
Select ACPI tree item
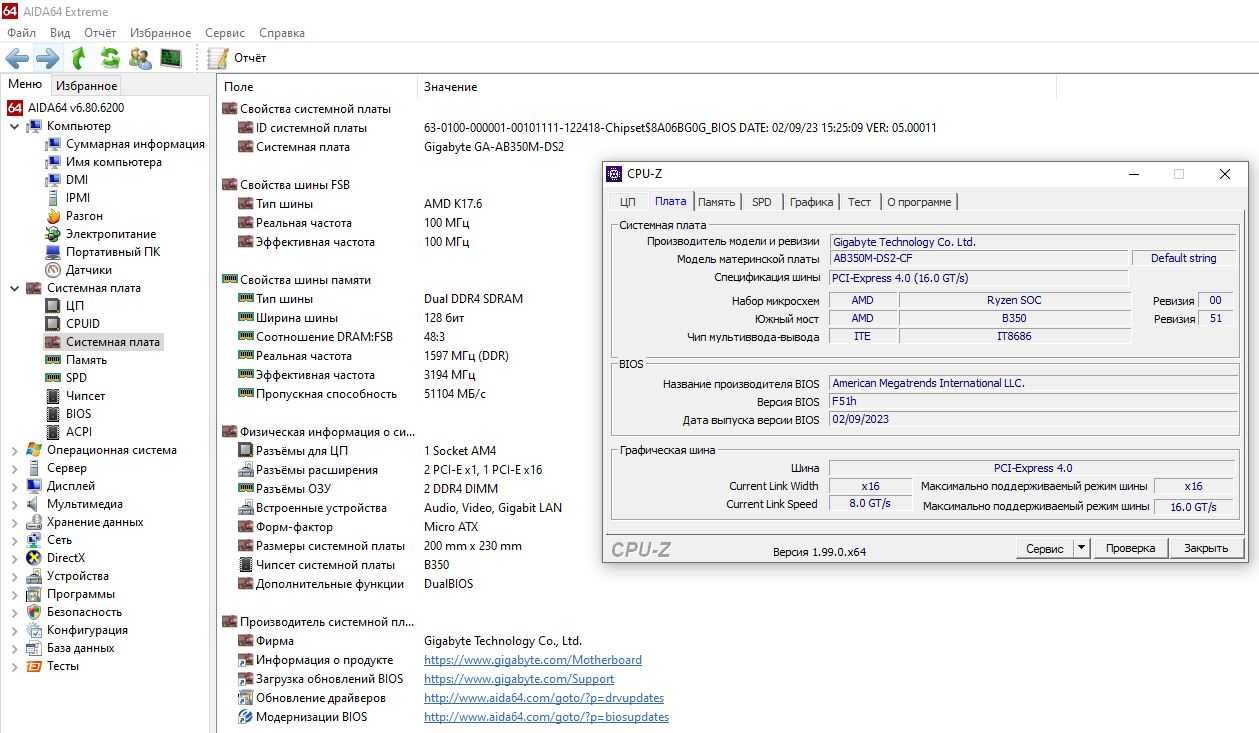(78, 432)
